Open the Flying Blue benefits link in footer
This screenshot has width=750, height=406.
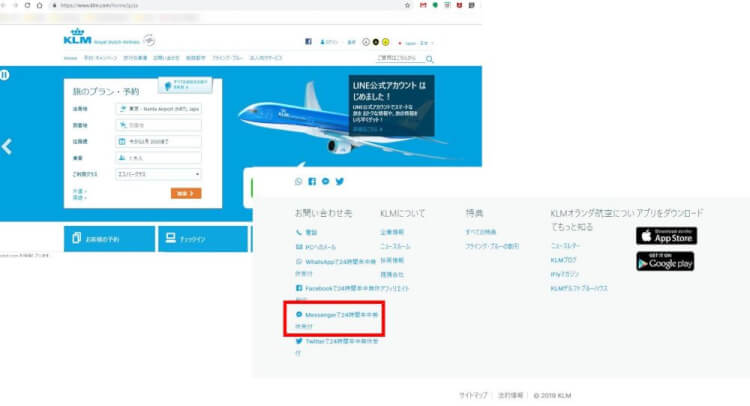[x=492, y=246]
